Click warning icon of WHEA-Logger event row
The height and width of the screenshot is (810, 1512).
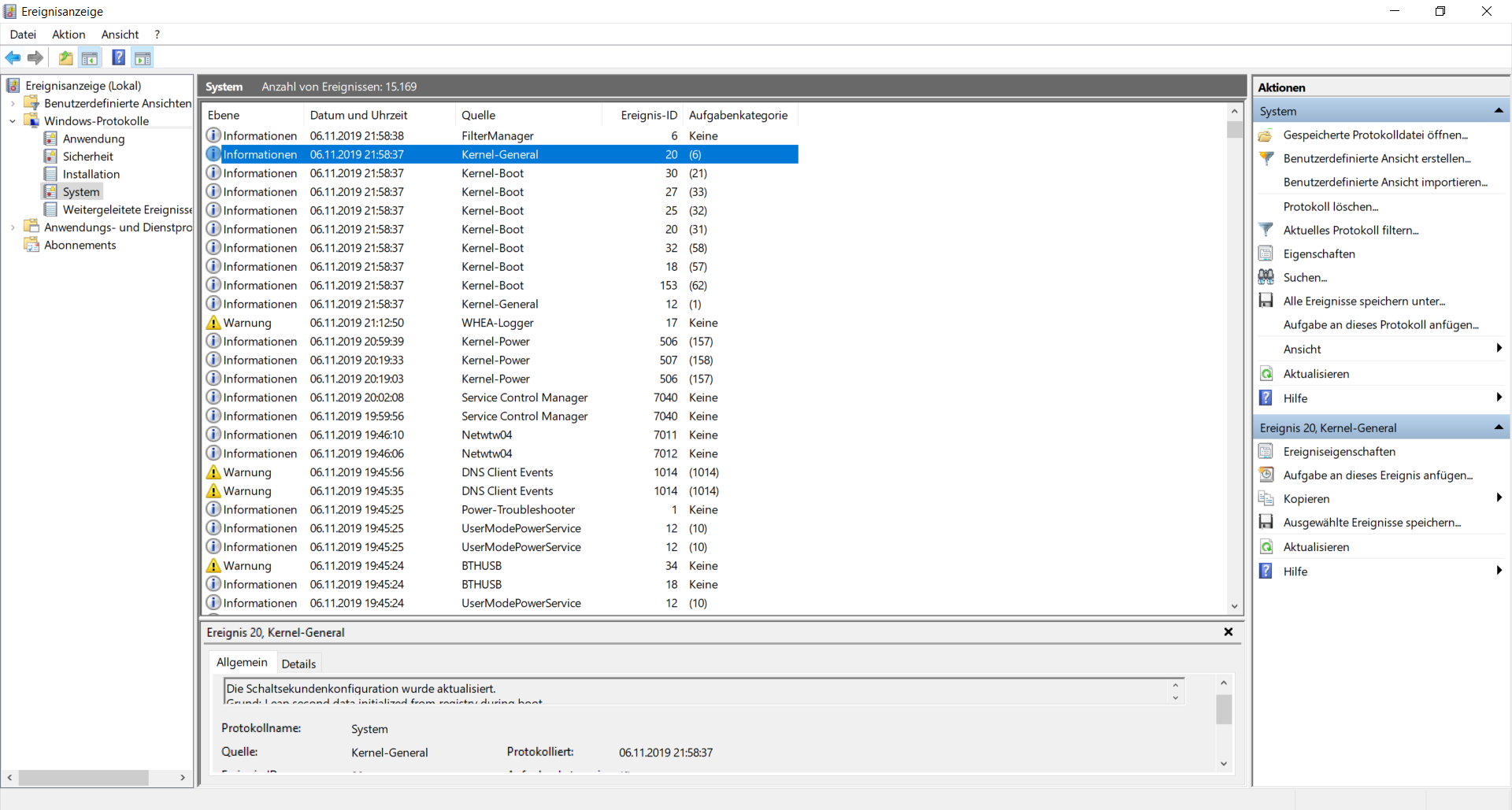pyautogui.click(x=213, y=323)
